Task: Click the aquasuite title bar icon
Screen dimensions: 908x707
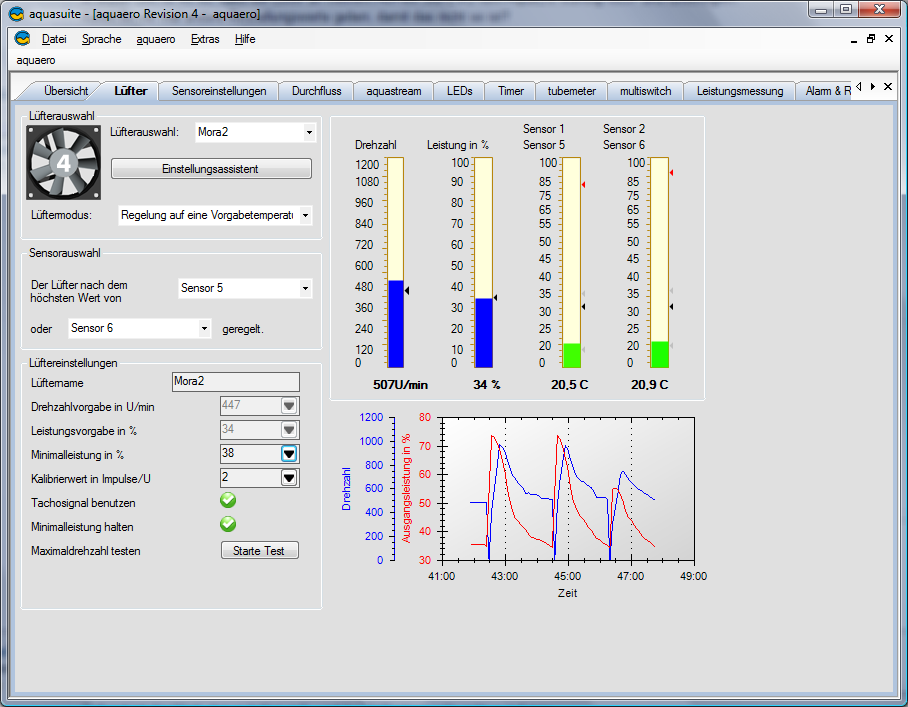Action: point(16,13)
